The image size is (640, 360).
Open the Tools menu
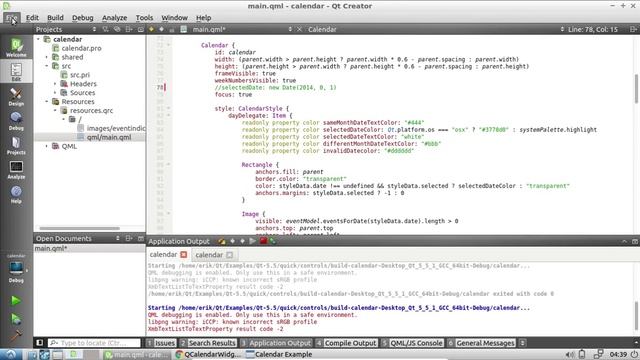(144, 18)
